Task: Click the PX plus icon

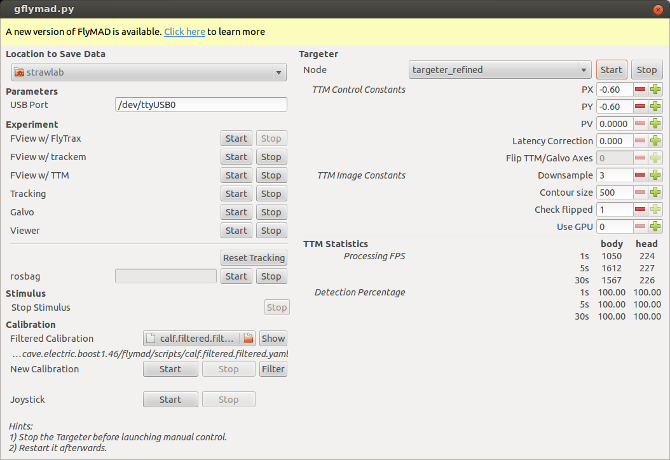Action: 655,89
